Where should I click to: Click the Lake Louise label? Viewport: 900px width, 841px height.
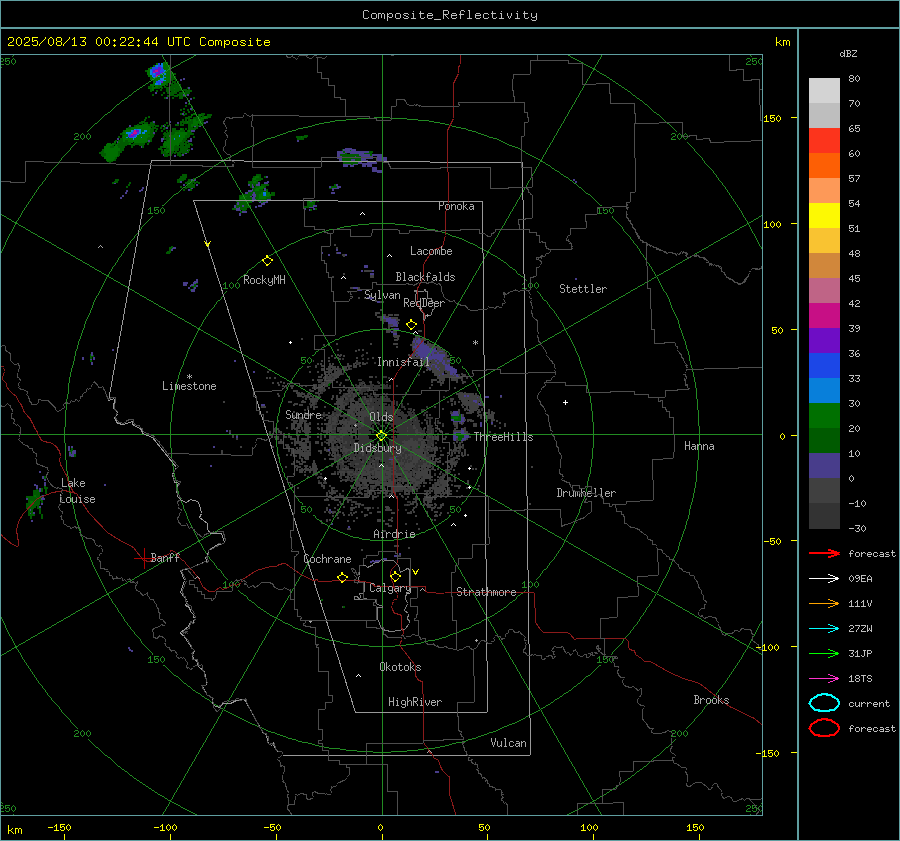pos(77,491)
